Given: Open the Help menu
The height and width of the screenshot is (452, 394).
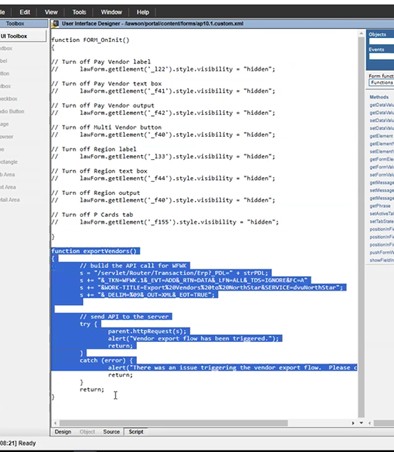Looking at the screenshot, I should 142,12.
